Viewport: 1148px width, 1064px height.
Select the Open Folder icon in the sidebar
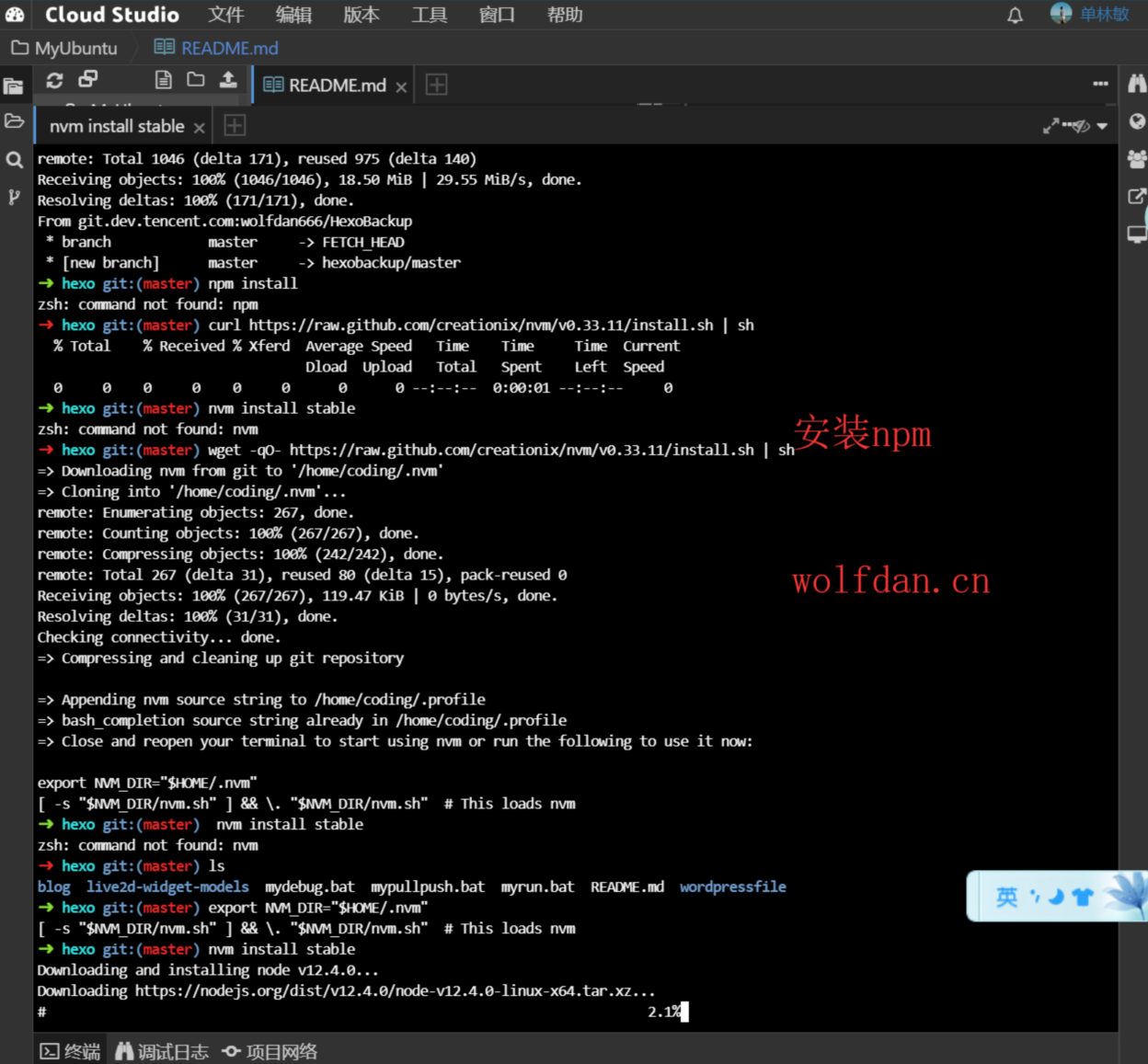14,121
